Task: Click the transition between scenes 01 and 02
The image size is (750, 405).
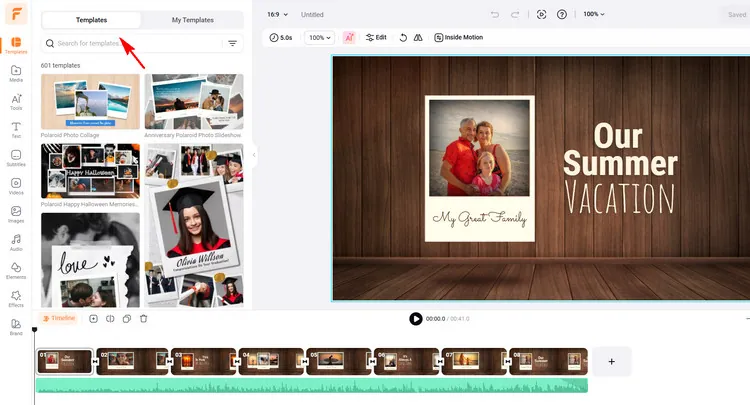Action: (95, 362)
